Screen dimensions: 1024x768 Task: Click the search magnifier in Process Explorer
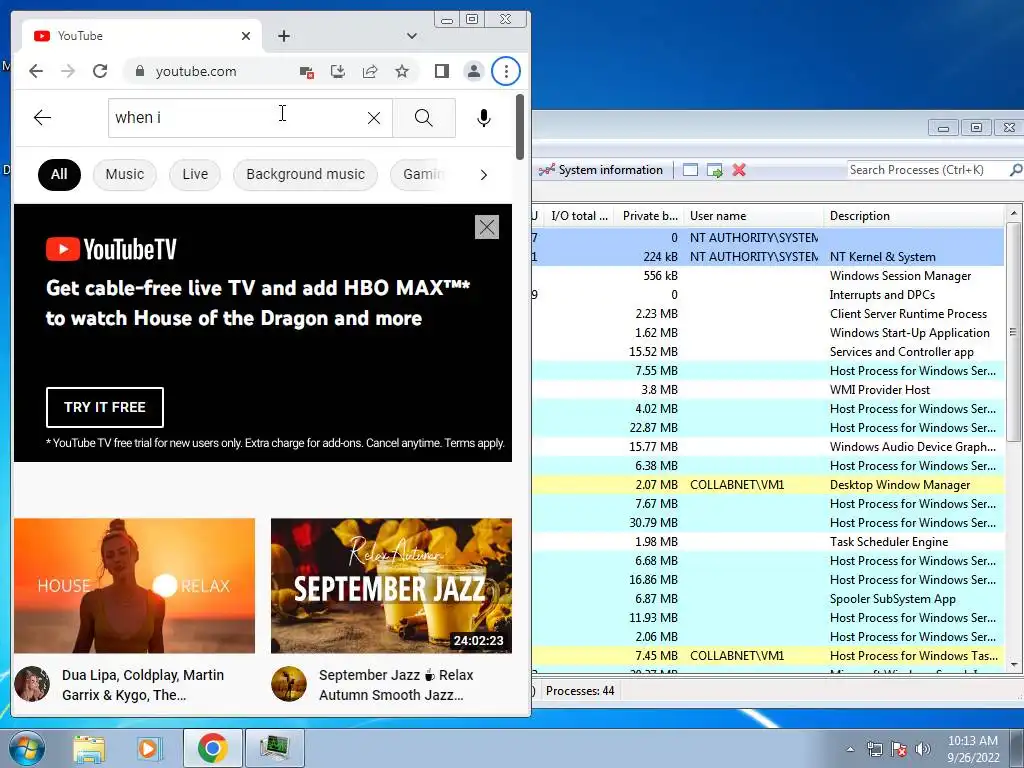(1016, 170)
